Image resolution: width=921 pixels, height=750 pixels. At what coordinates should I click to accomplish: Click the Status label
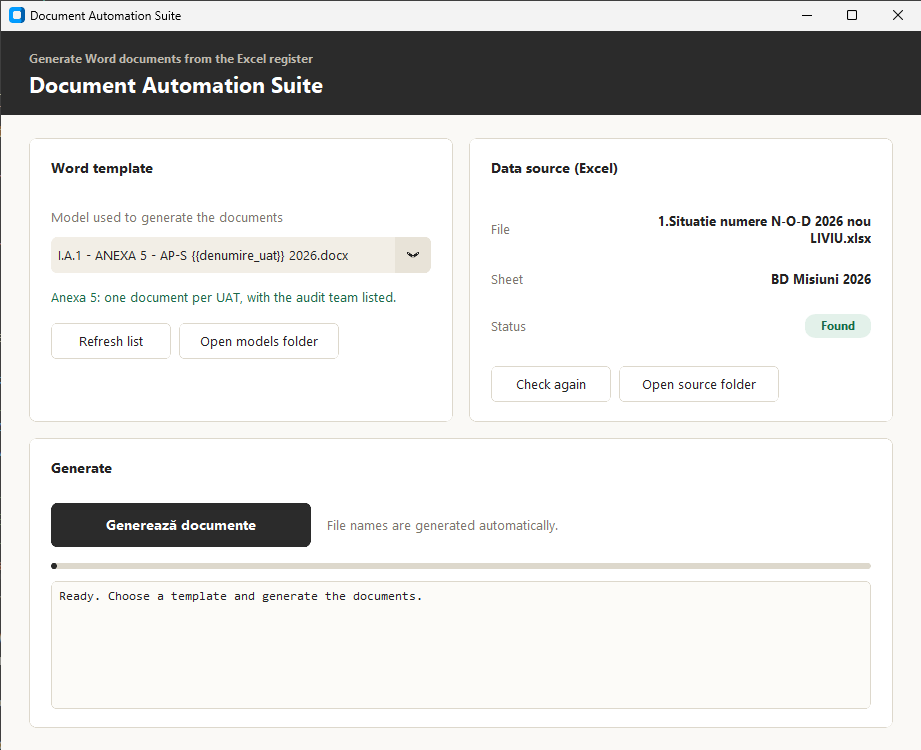tap(508, 327)
